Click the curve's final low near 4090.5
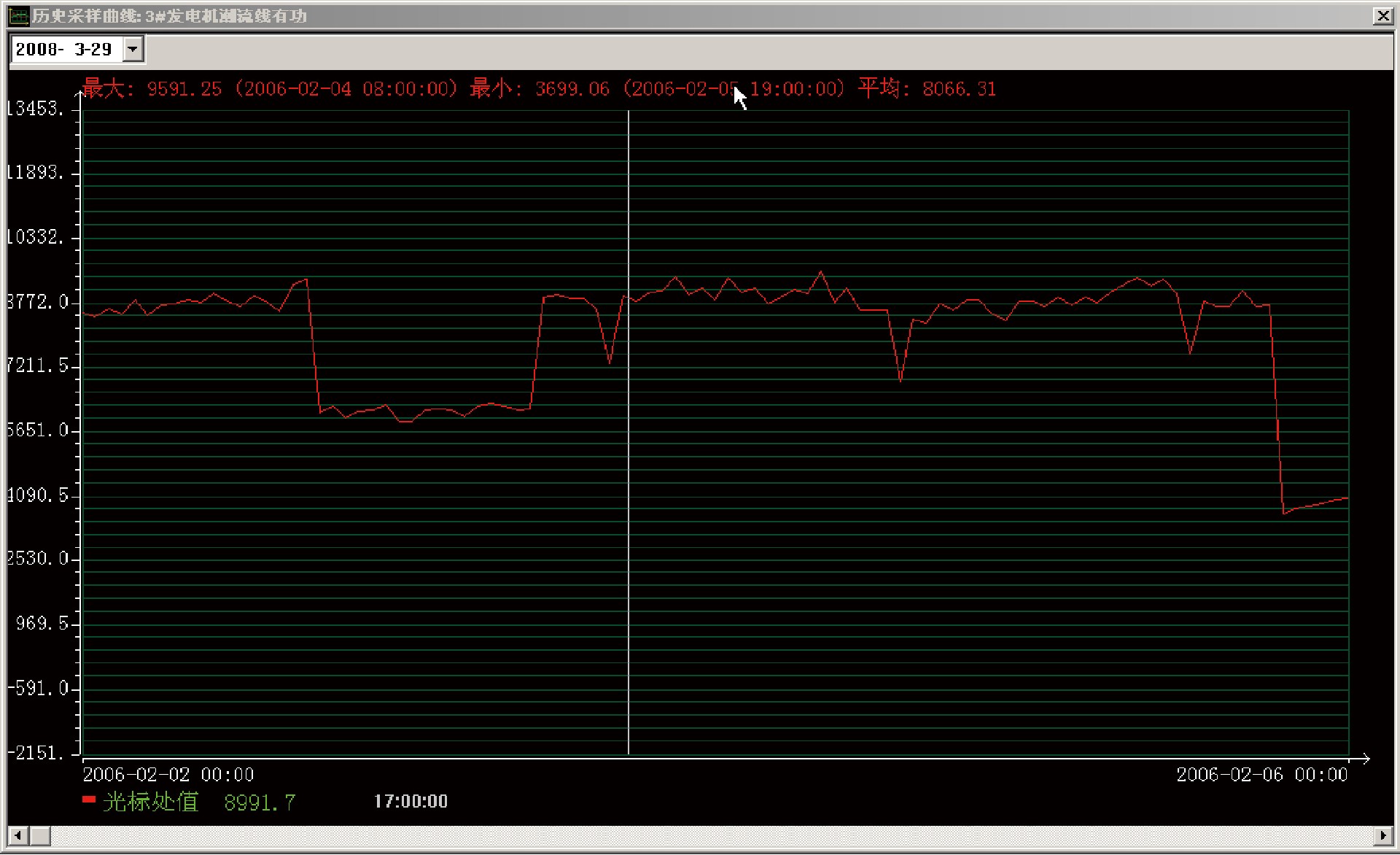The width and height of the screenshot is (1400, 855). pyautogui.click(x=1285, y=513)
